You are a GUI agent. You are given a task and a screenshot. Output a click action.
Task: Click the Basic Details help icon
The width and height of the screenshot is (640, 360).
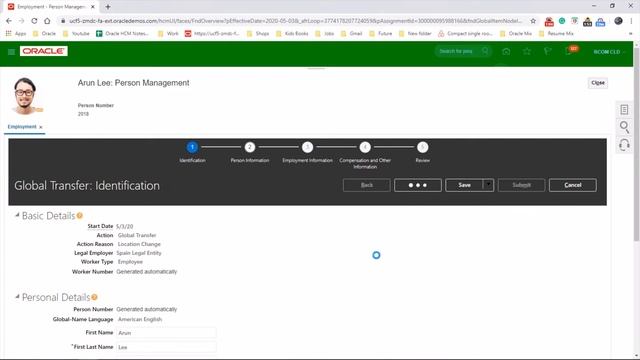80,216
